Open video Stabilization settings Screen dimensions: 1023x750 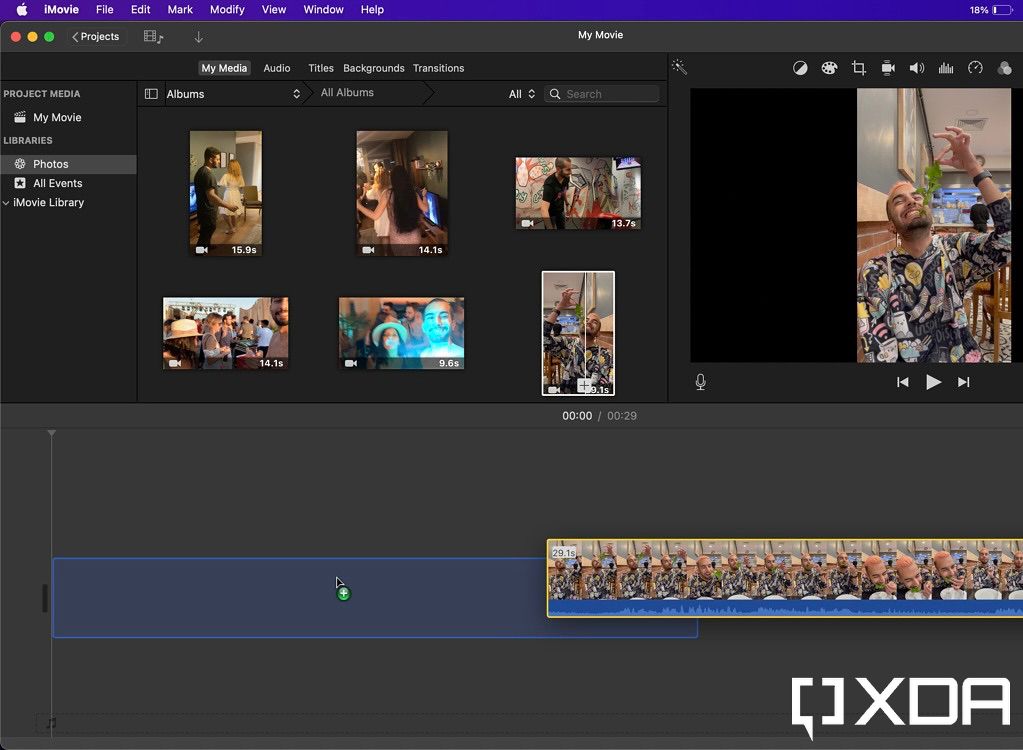pyautogui.click(x=887, y=67)
